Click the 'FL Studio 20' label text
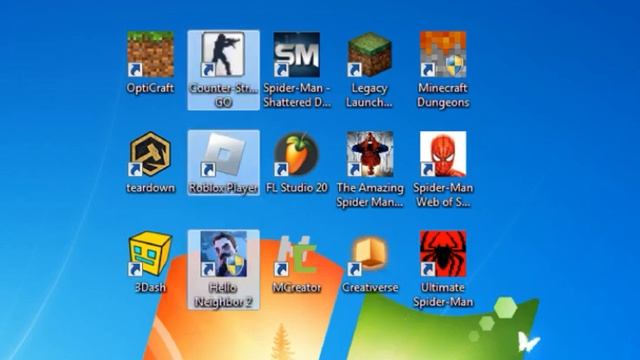640x360 pixels. (297, 188)
